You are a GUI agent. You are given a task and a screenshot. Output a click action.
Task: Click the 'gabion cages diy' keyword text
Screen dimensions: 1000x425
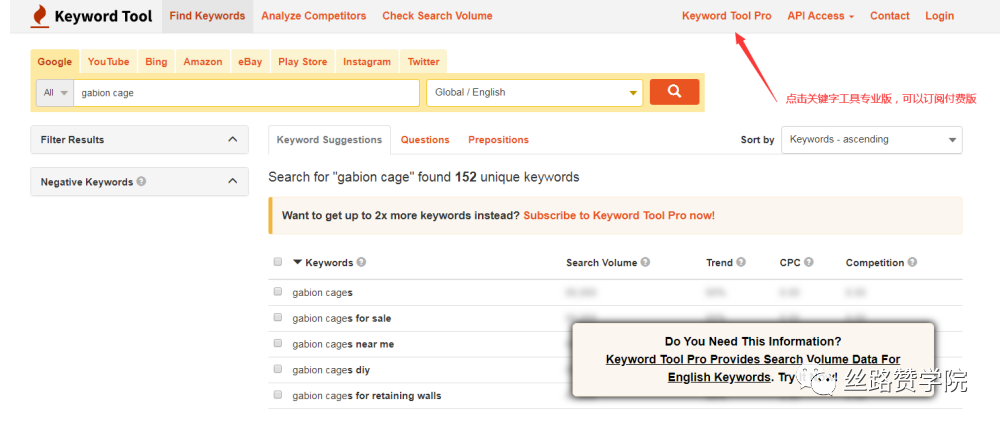pyautogui.click(x=331, y=369)
